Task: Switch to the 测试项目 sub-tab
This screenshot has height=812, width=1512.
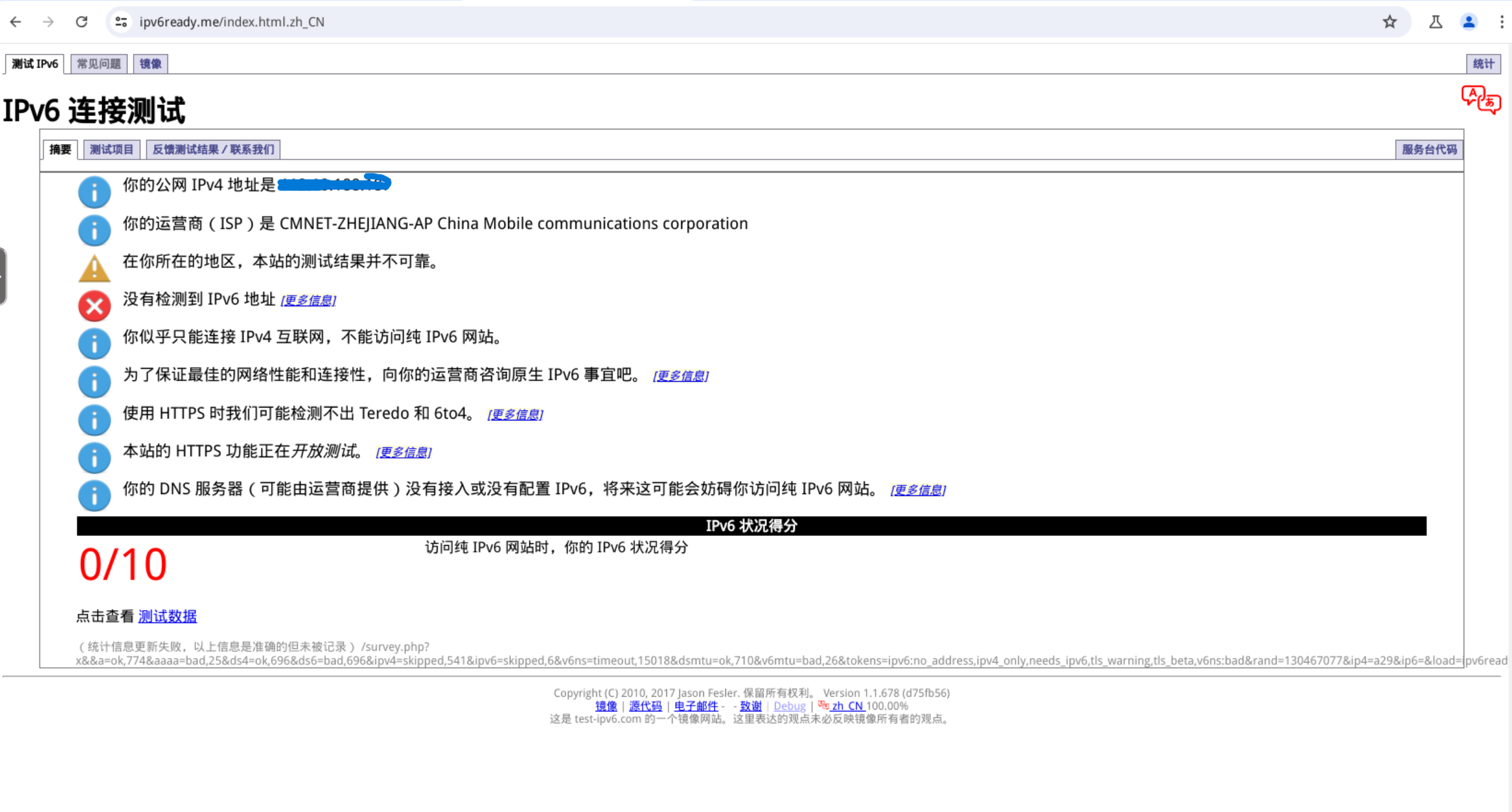Action: pyautogui.click(x=112, y=149)
